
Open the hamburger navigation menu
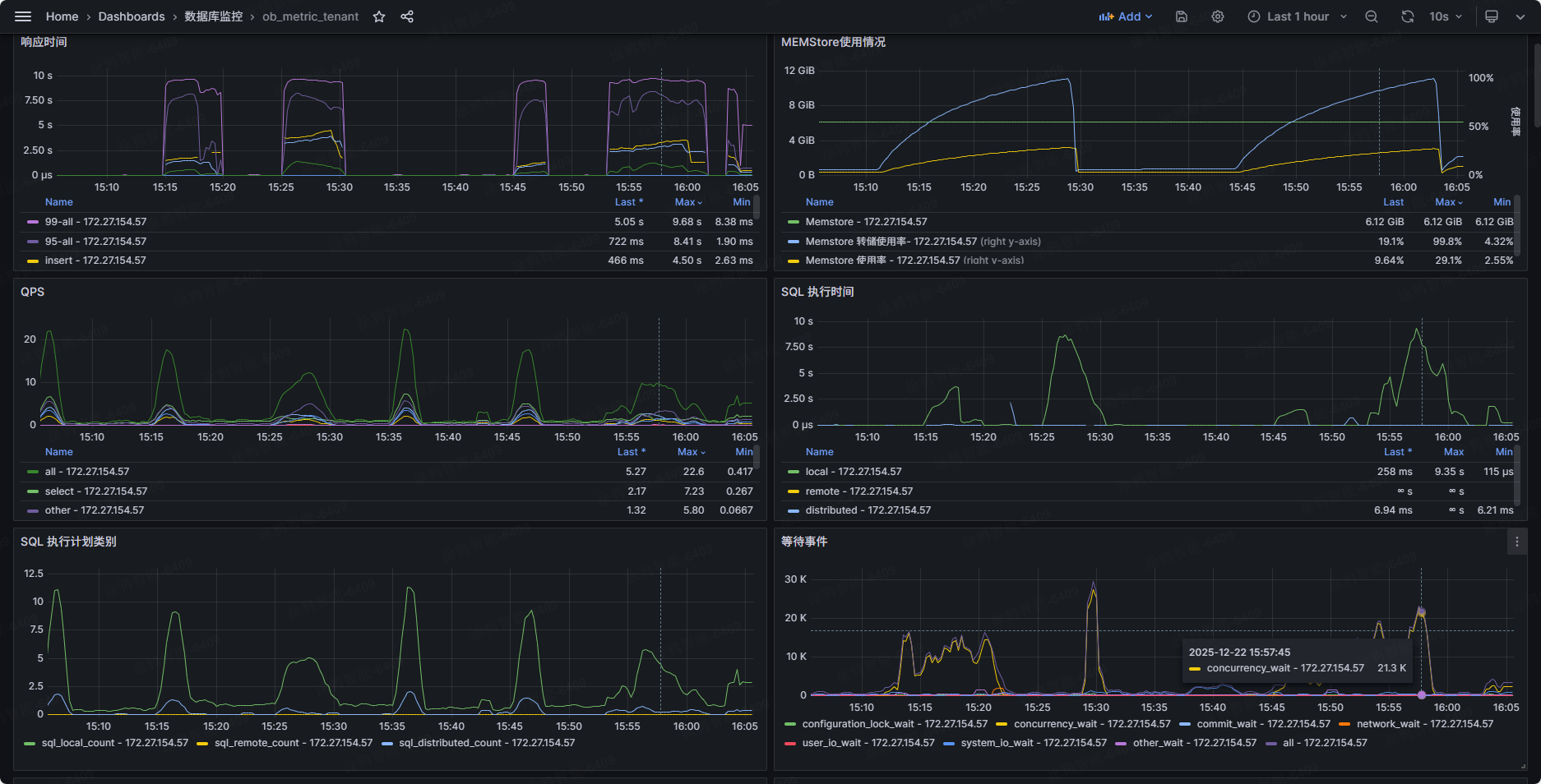23,16
